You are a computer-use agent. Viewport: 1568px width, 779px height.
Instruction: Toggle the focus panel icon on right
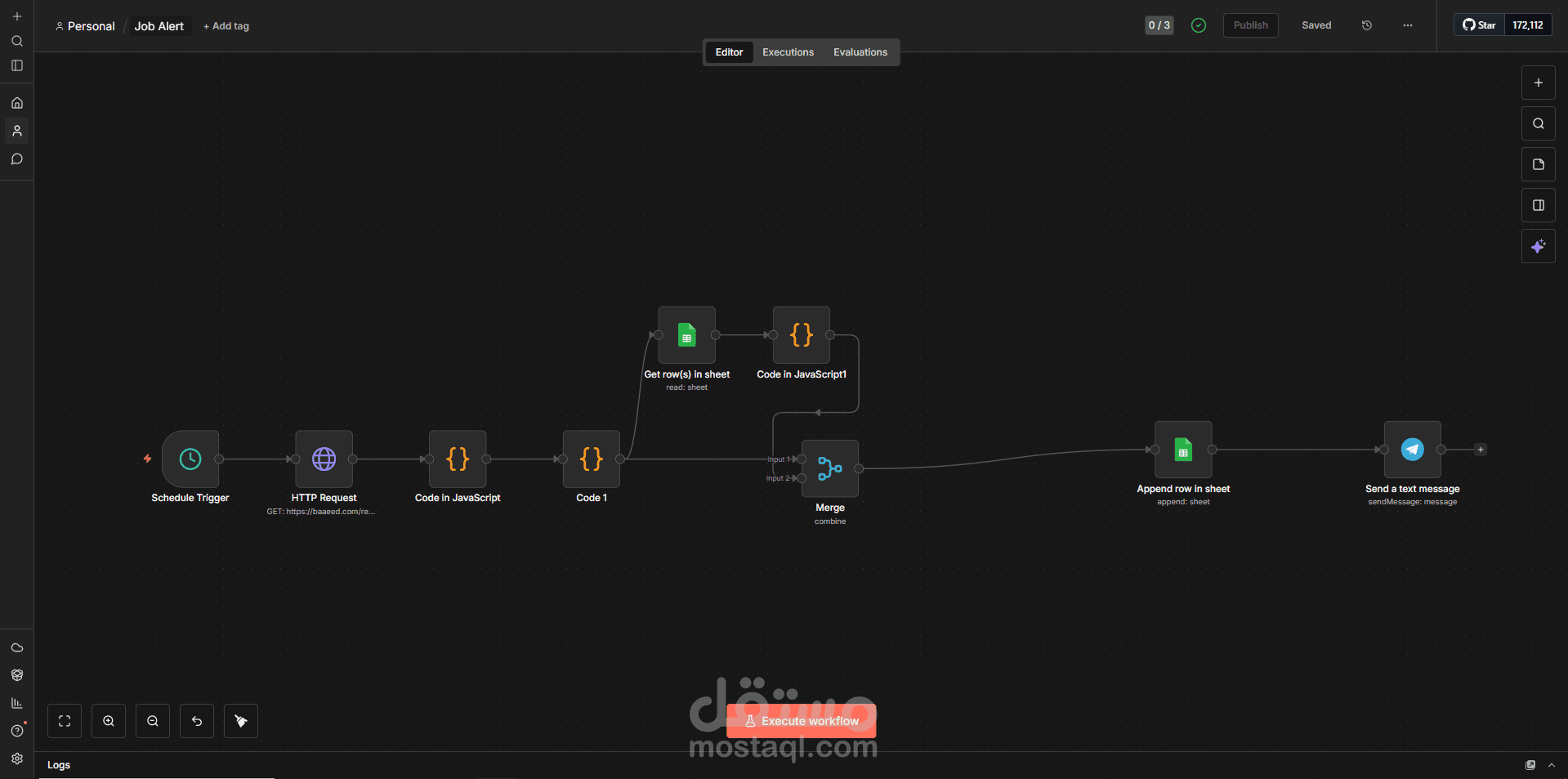[1539, 205]
